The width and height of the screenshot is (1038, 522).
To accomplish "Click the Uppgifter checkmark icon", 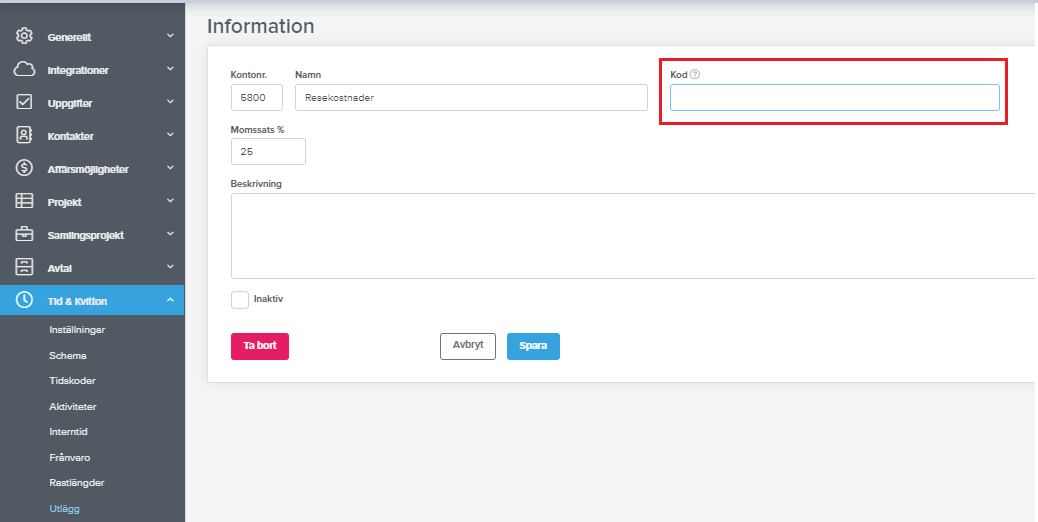I will (x=25, y=103).
